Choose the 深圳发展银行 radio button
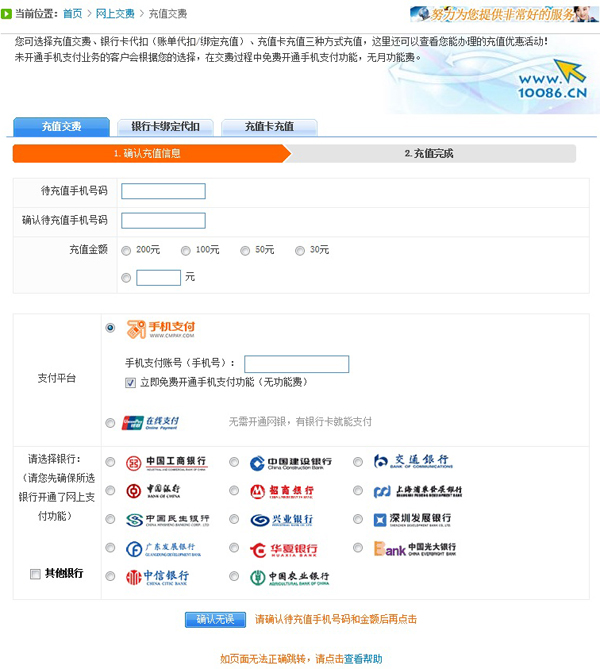This screenshot has height=669, width=600. click(358, 519)
